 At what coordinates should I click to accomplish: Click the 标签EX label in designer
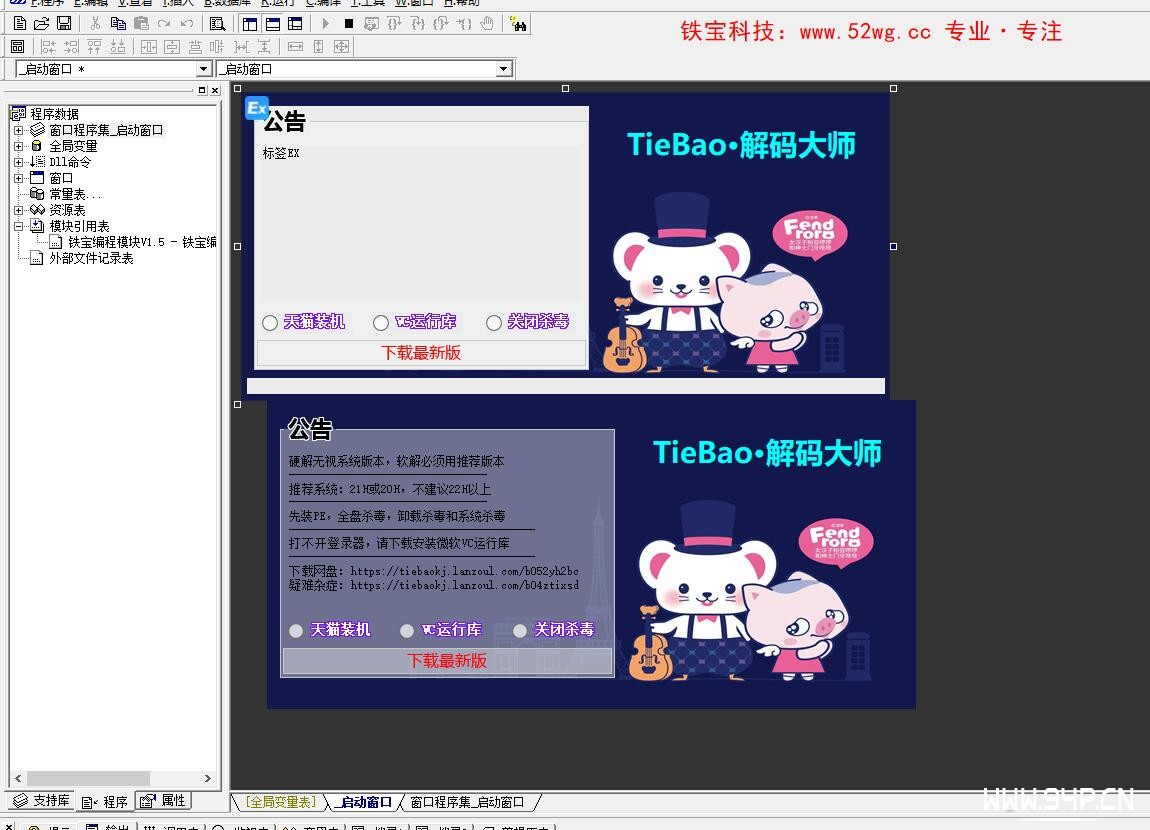click(x=281, y=153)
